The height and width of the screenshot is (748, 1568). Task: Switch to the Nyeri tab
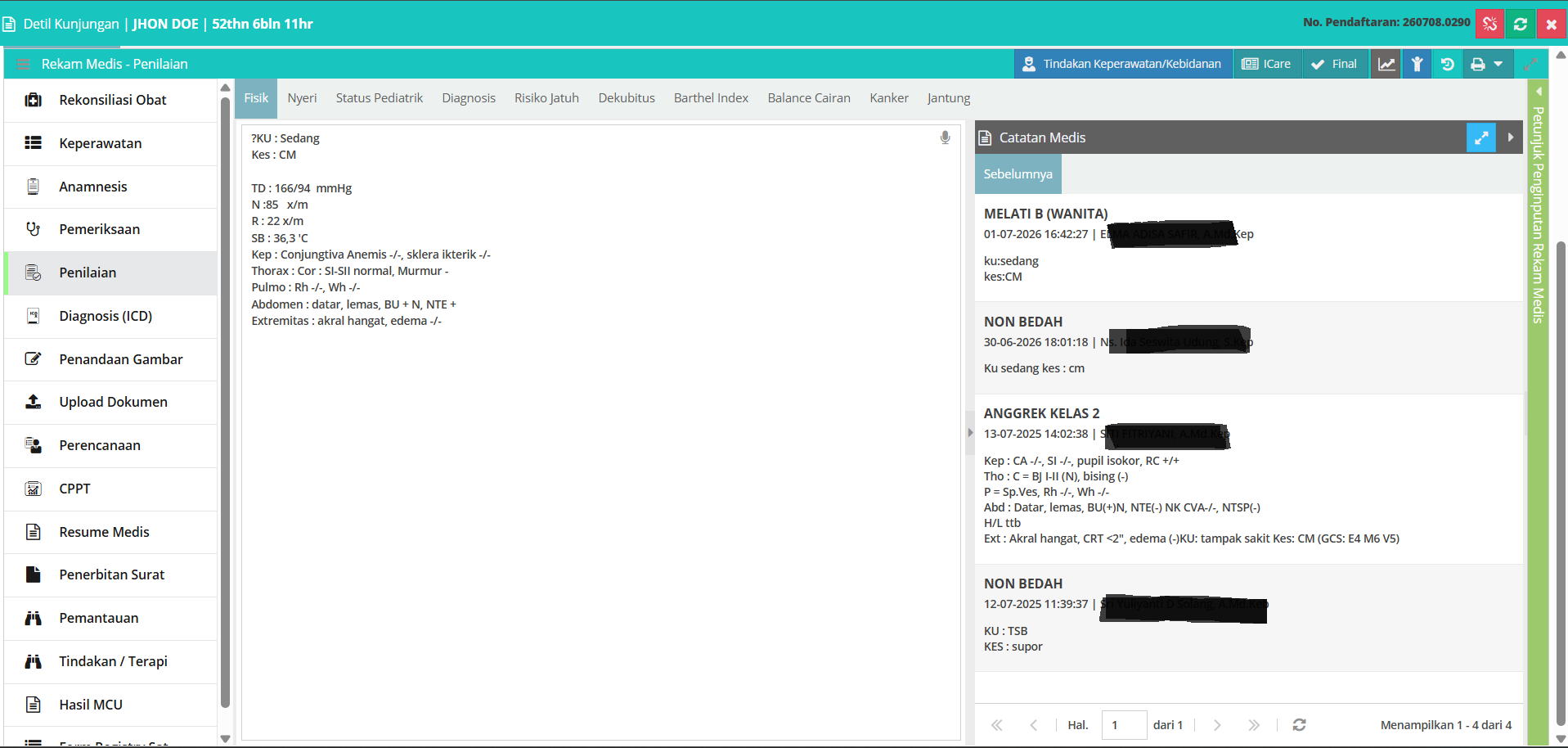pos(302,98)
